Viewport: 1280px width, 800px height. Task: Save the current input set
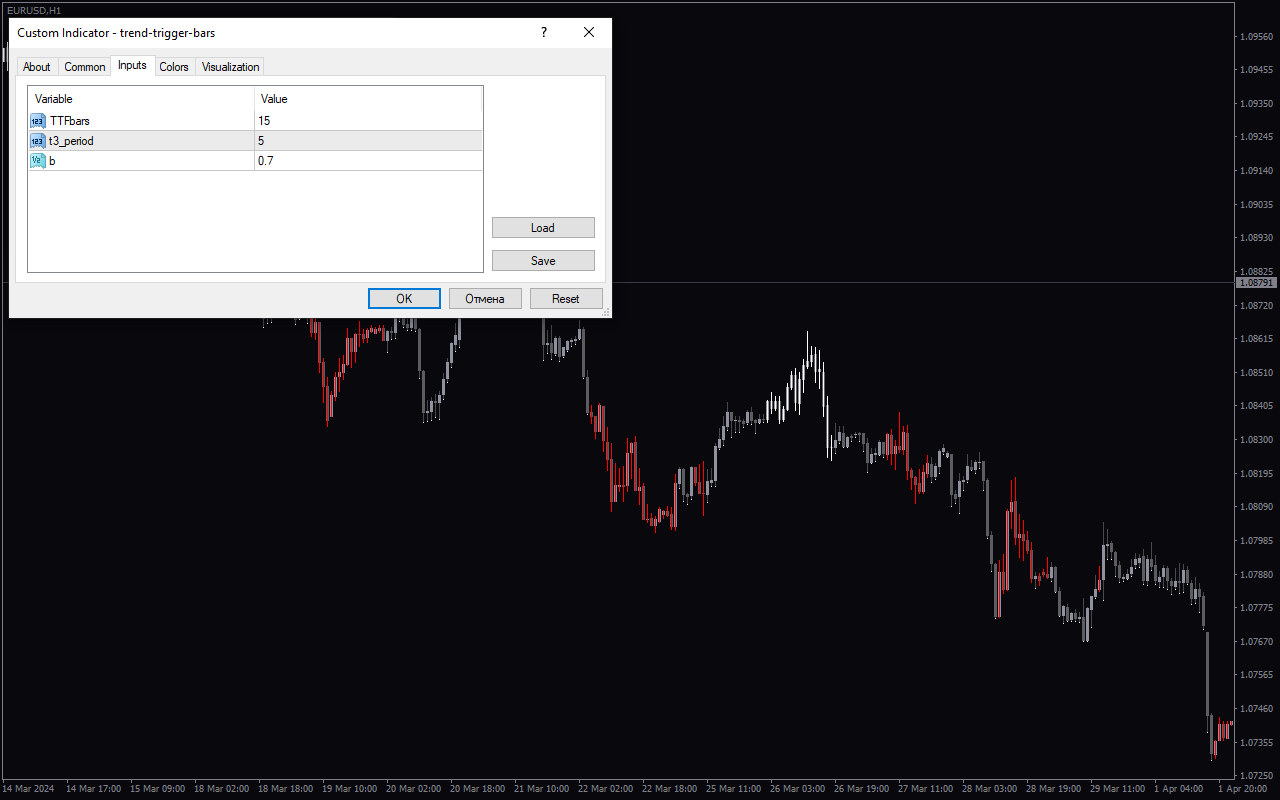click(543, 261)
